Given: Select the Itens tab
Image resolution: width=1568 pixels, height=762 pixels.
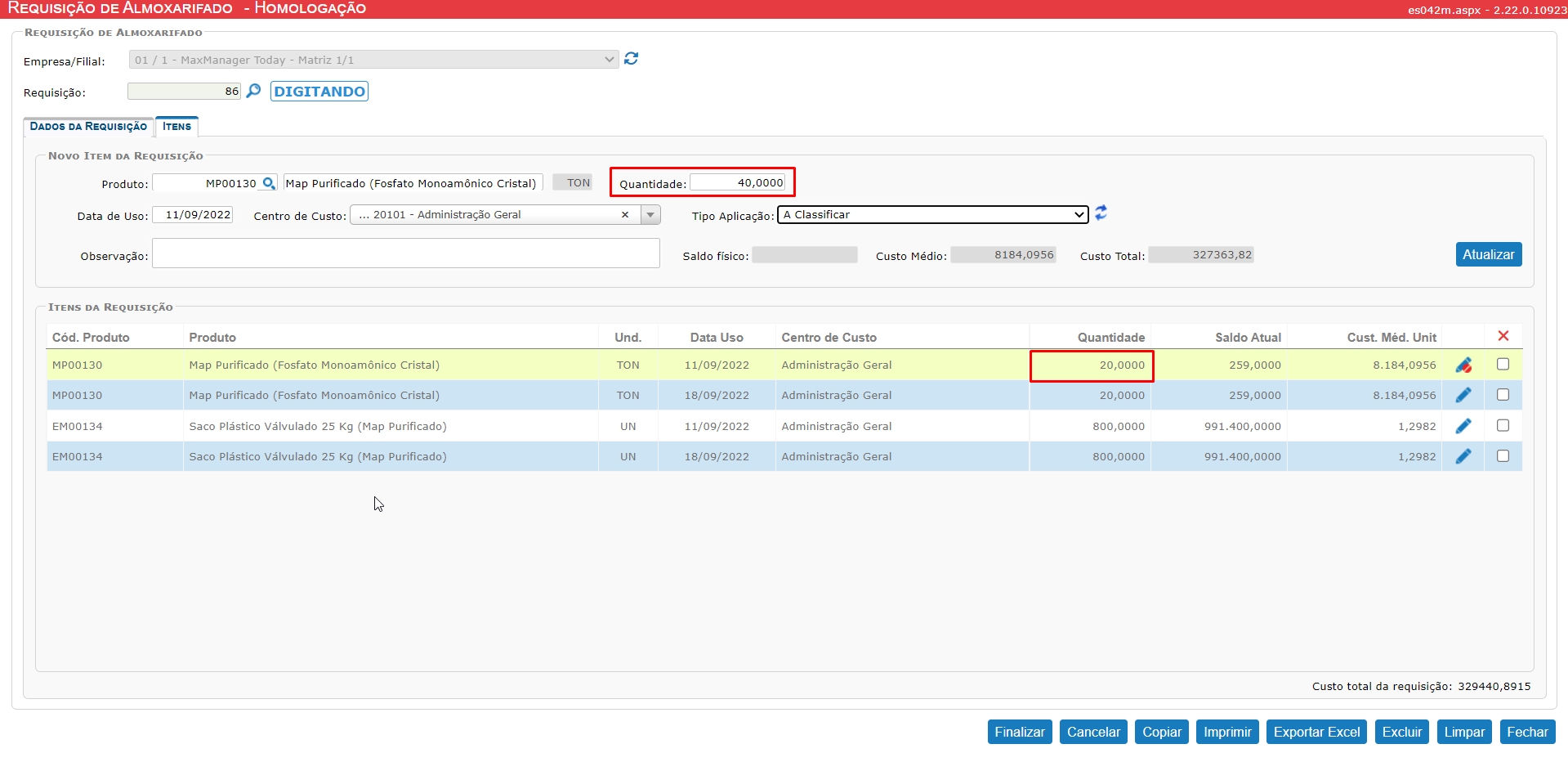Looking at the screenshot, I should (176, 127).
